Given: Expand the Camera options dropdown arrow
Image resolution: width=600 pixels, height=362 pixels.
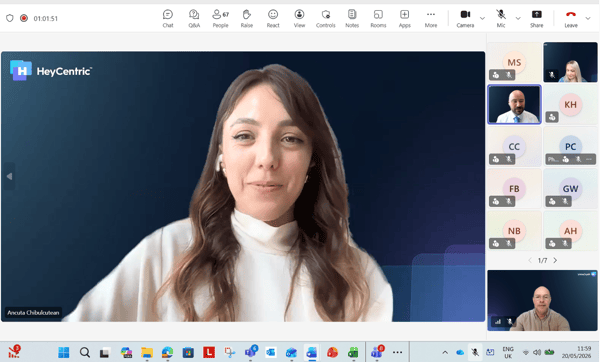Looking at the screenshot, I should (x=482, y=18).
